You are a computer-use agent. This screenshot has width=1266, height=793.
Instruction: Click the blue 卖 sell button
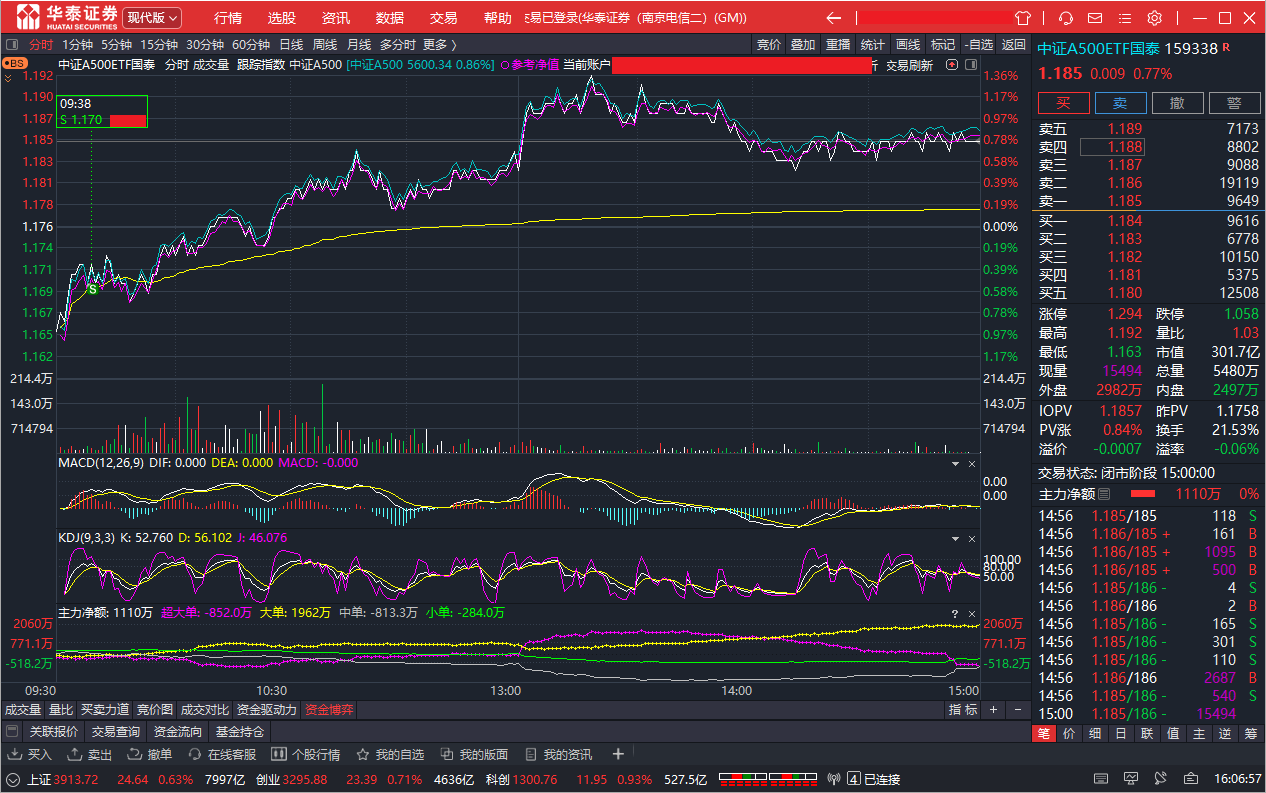[x=1120, y=103]
